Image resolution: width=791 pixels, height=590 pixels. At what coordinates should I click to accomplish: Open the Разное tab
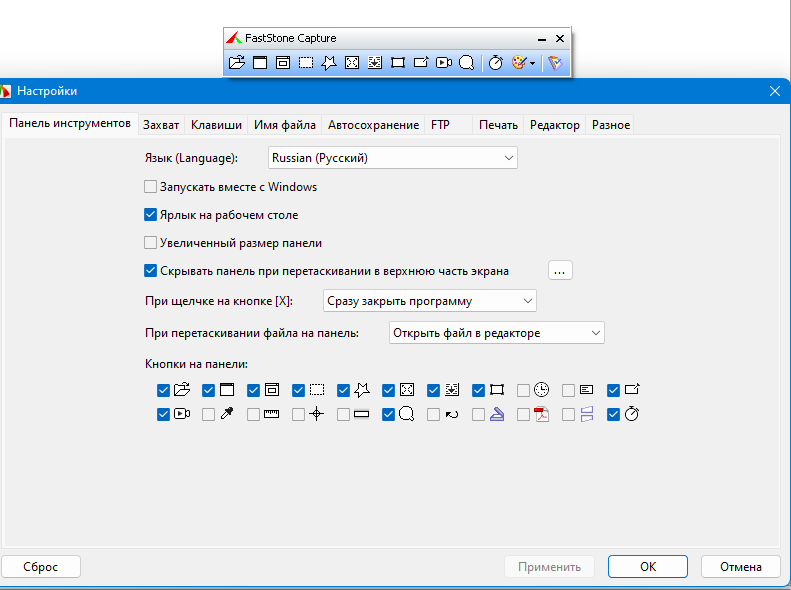[x=611, y=125]
